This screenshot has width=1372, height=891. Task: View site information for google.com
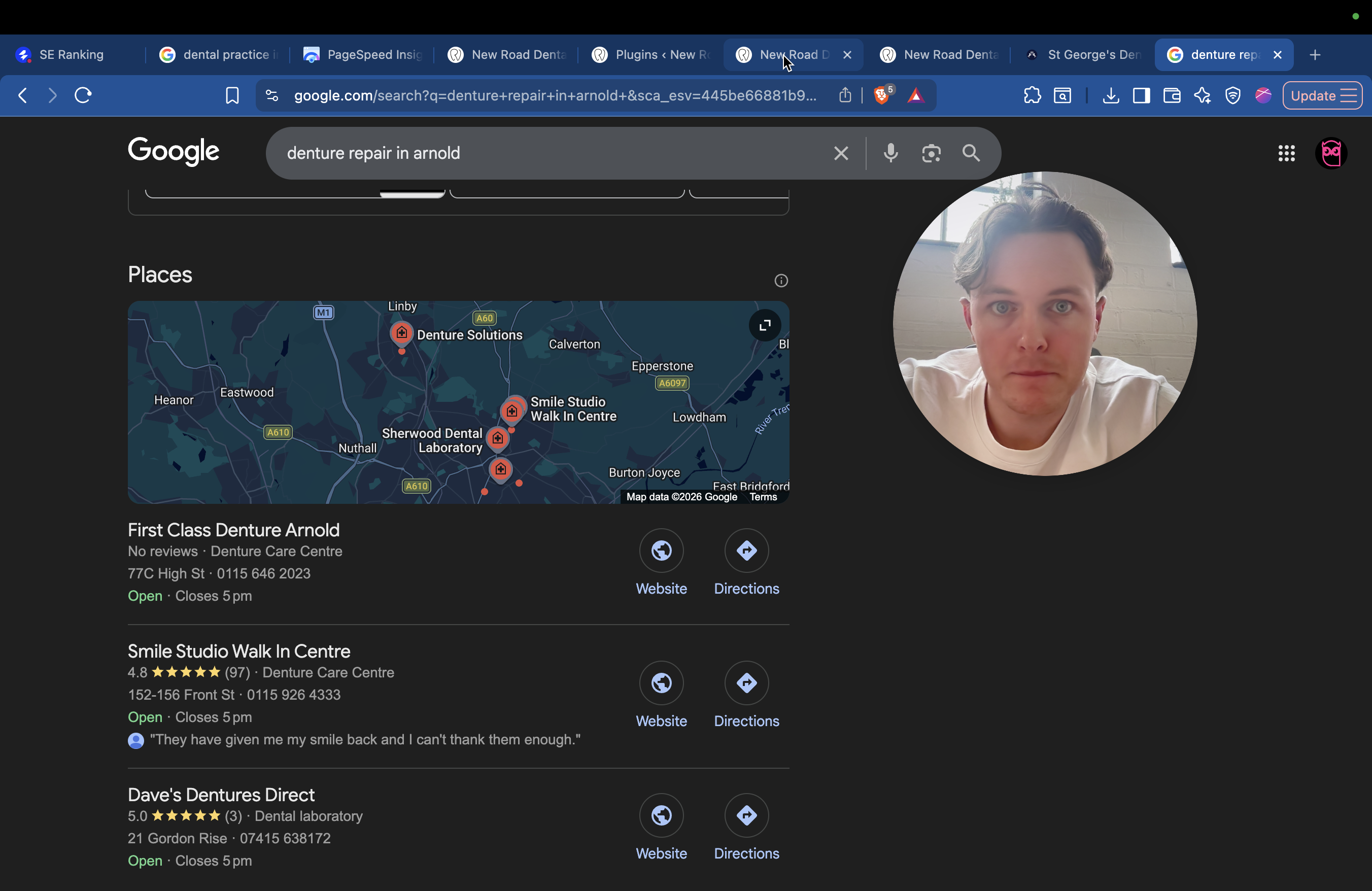pos(271,95)
